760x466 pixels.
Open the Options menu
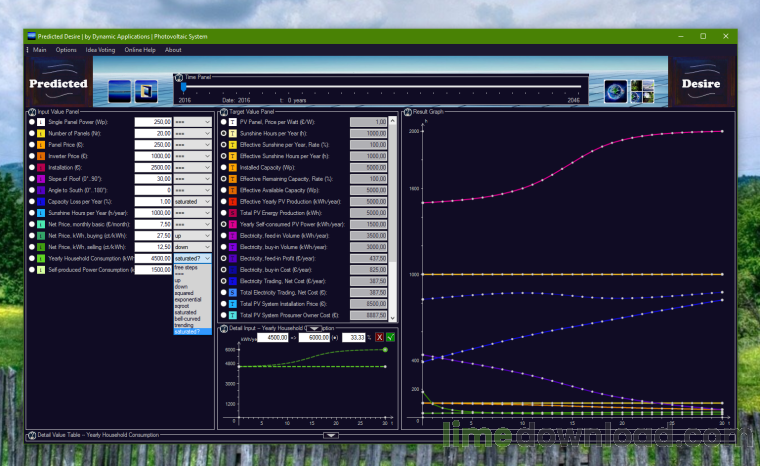tap(66, 50)
